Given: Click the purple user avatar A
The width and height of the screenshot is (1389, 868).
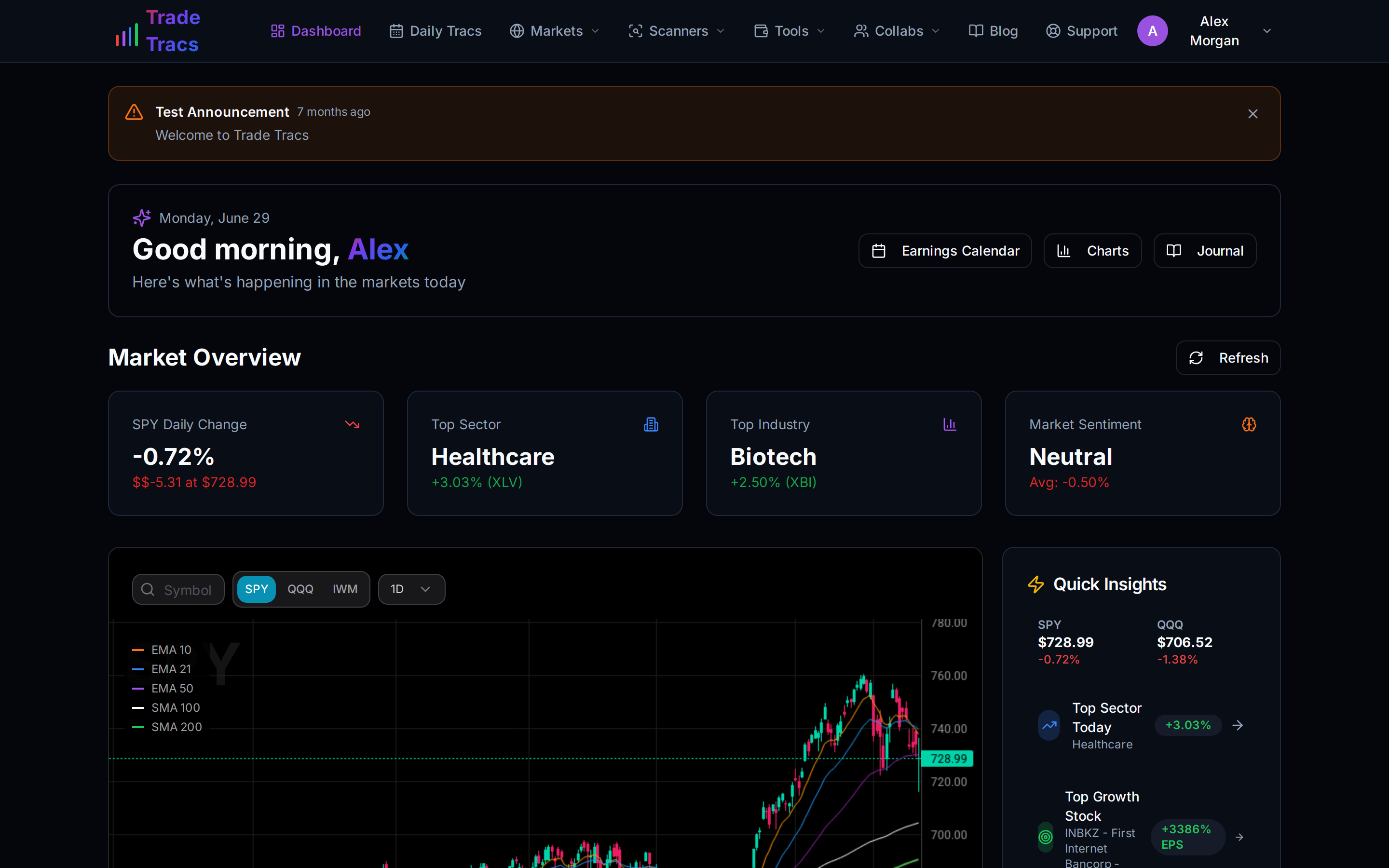Looking at the screenshot, I should (1153, 31).
